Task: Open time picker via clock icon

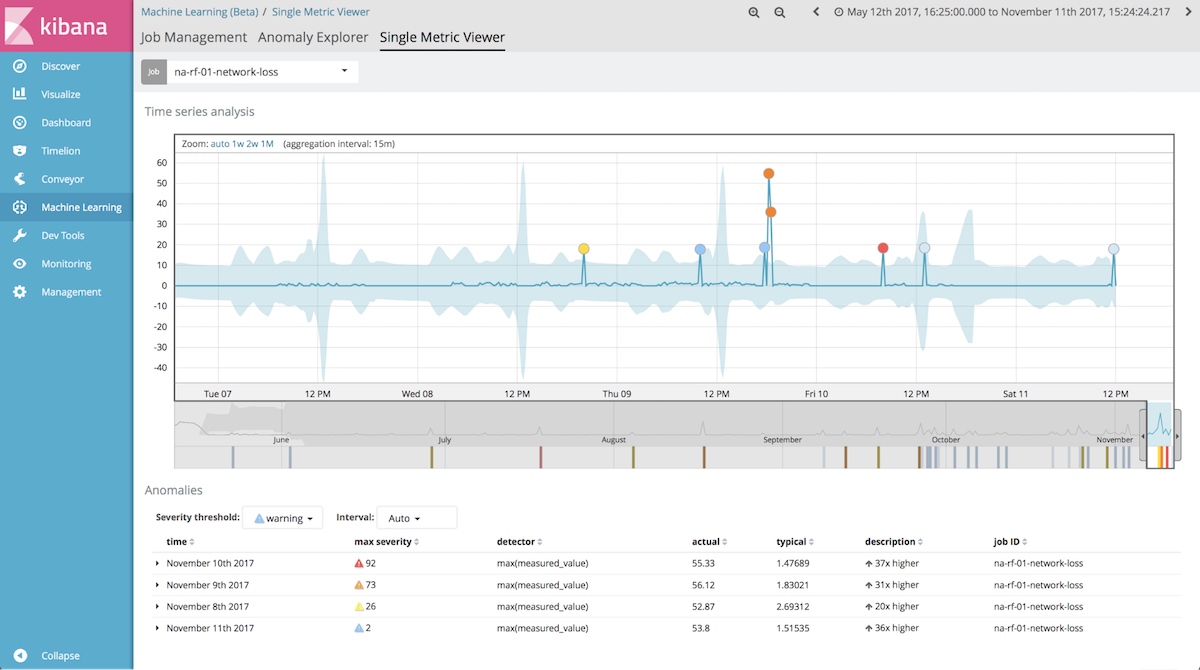Action: (838, 12)
